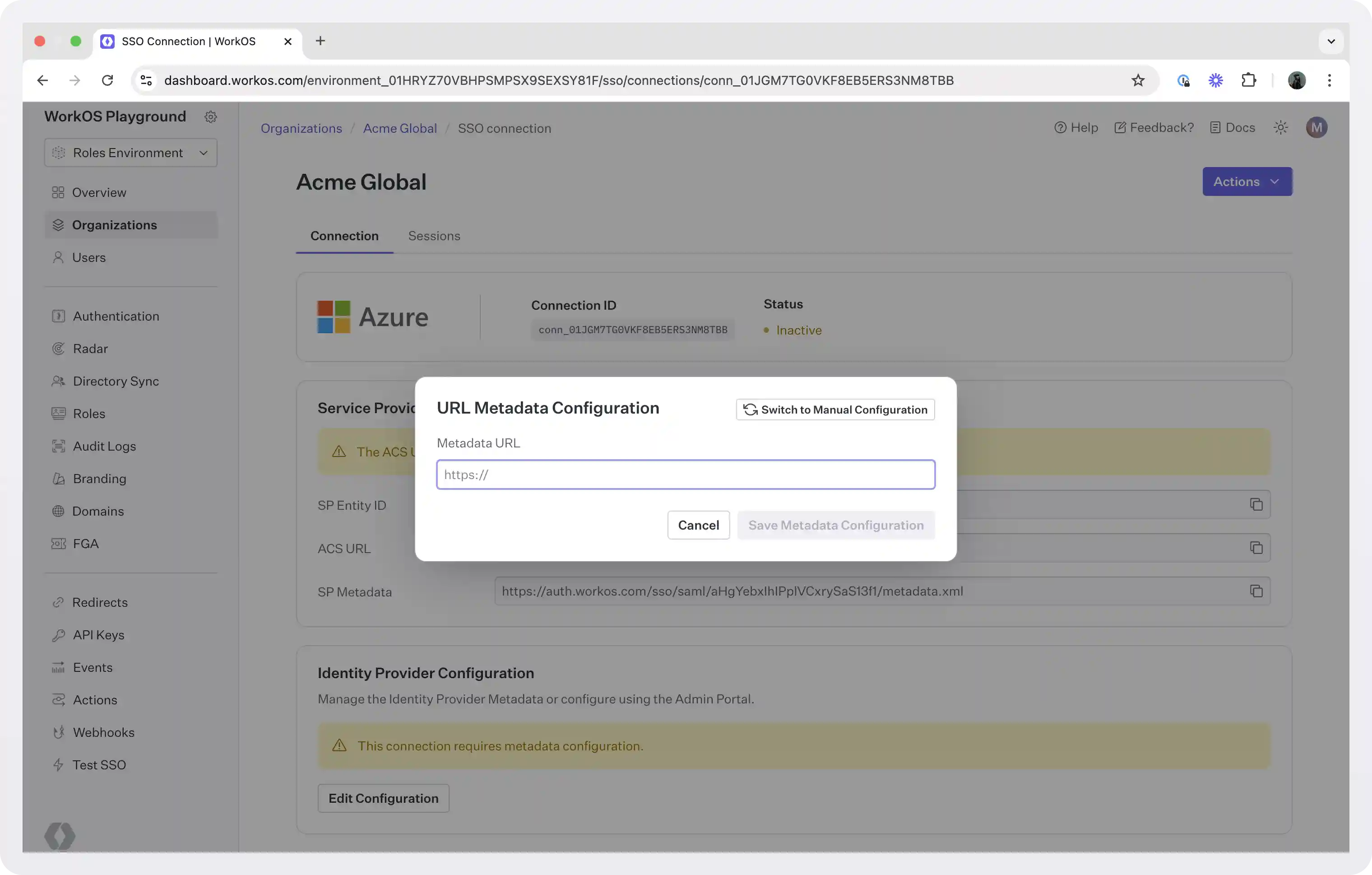
Task: Click the Events sidebar icon
Action: [x=58, y=667]
